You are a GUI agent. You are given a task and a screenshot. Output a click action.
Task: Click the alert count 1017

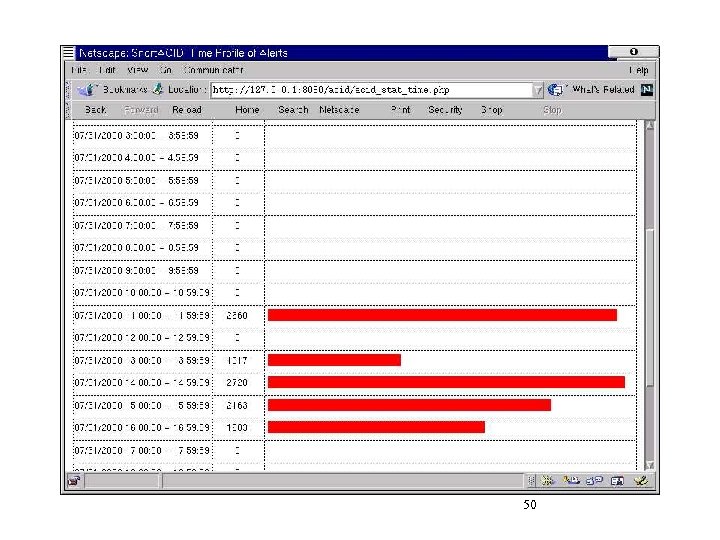tap(237, 360)
